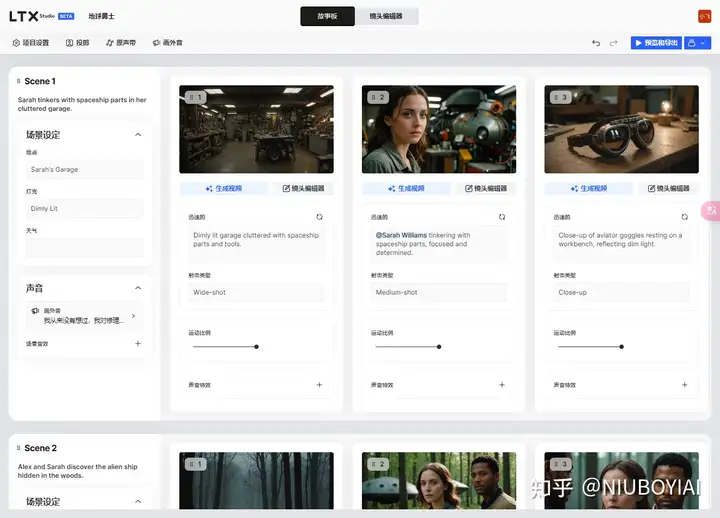Edit the Sarah's Garage location field

pyautogui.click(x=84, y=169)
